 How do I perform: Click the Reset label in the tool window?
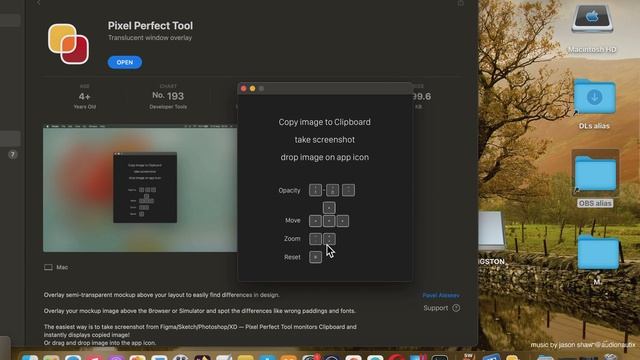[292, 257]
